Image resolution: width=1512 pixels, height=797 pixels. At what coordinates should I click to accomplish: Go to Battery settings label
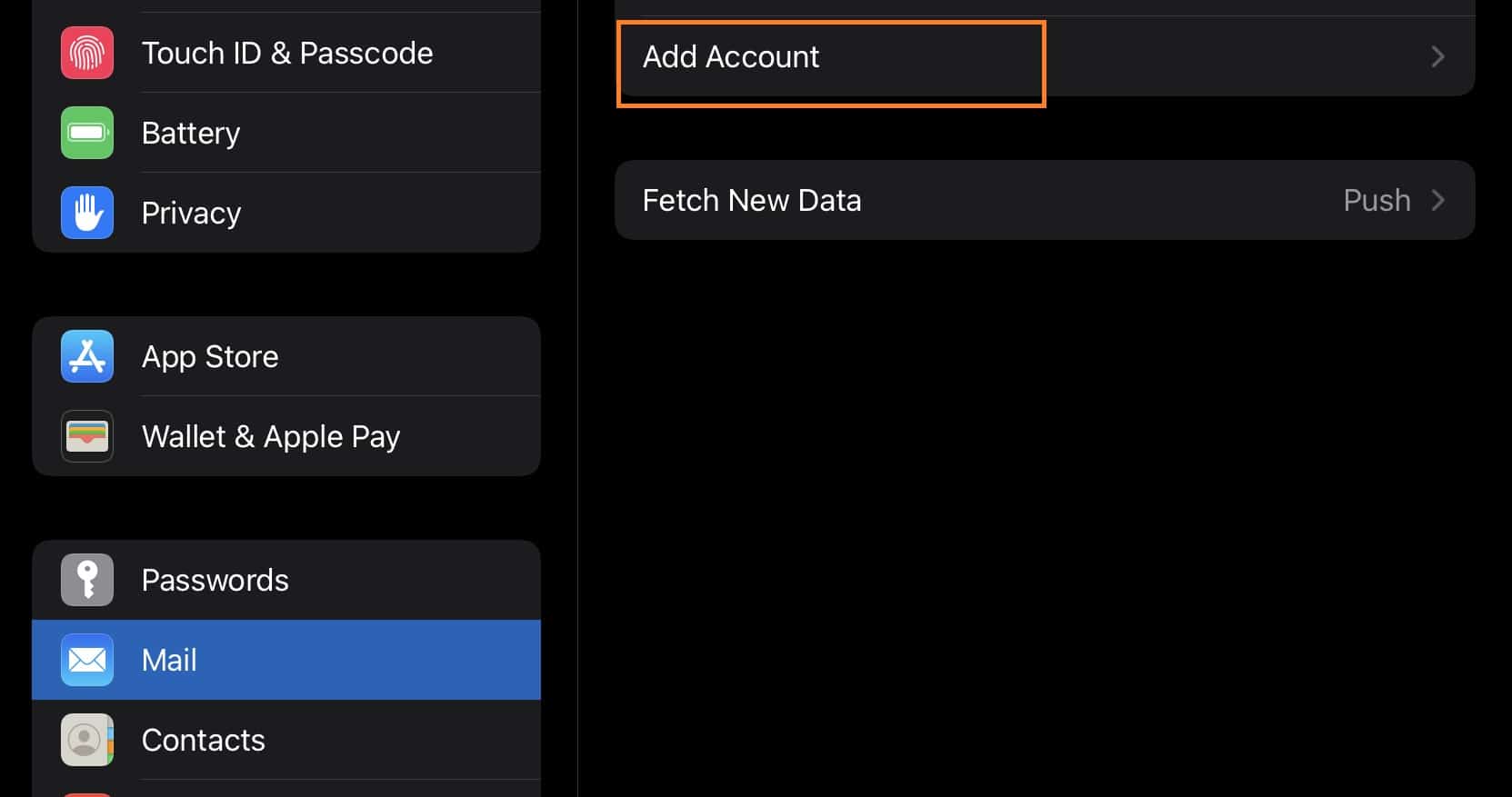pos(191,133)
